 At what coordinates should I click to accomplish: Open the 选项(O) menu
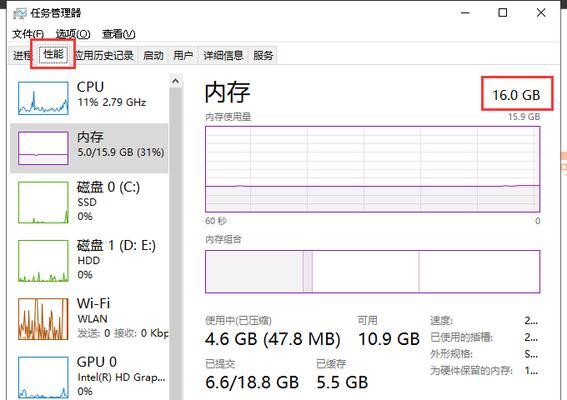[73, 34]
